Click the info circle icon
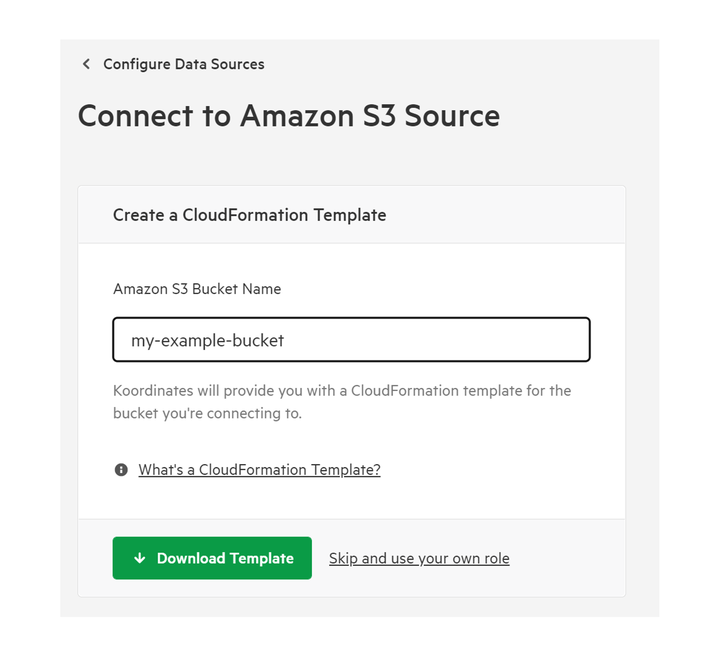 coord(121,469)
